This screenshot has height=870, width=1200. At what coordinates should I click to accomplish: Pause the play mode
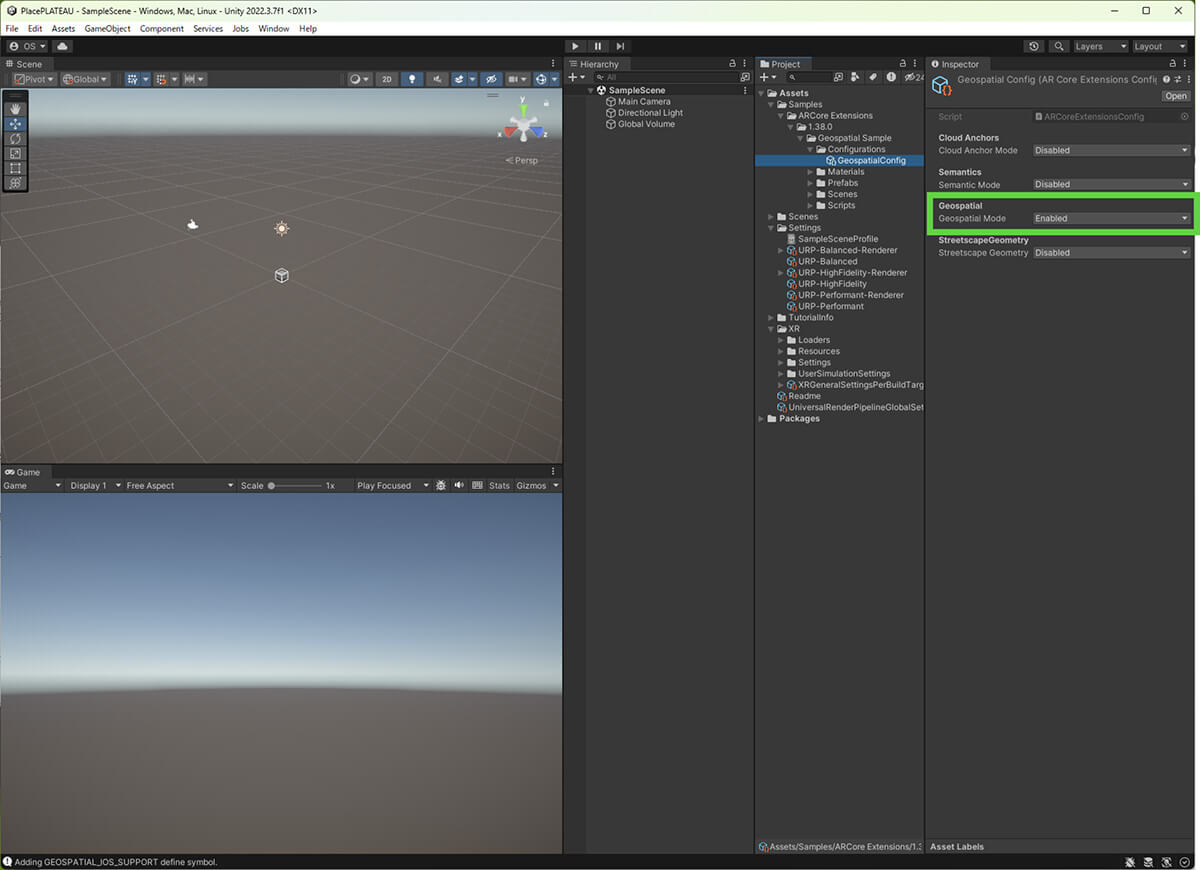(x=598, y=46)
